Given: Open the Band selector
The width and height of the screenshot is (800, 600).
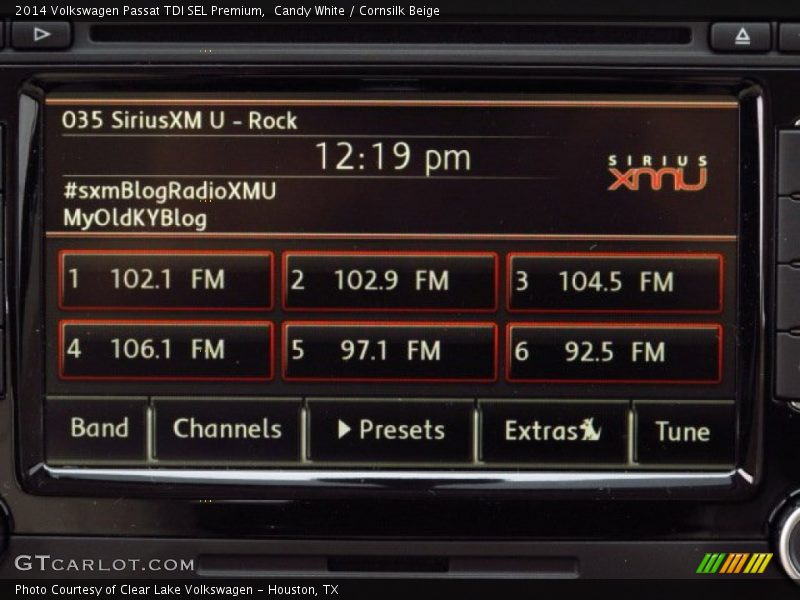Looking at the screenshot, I should tap(99, 429).
